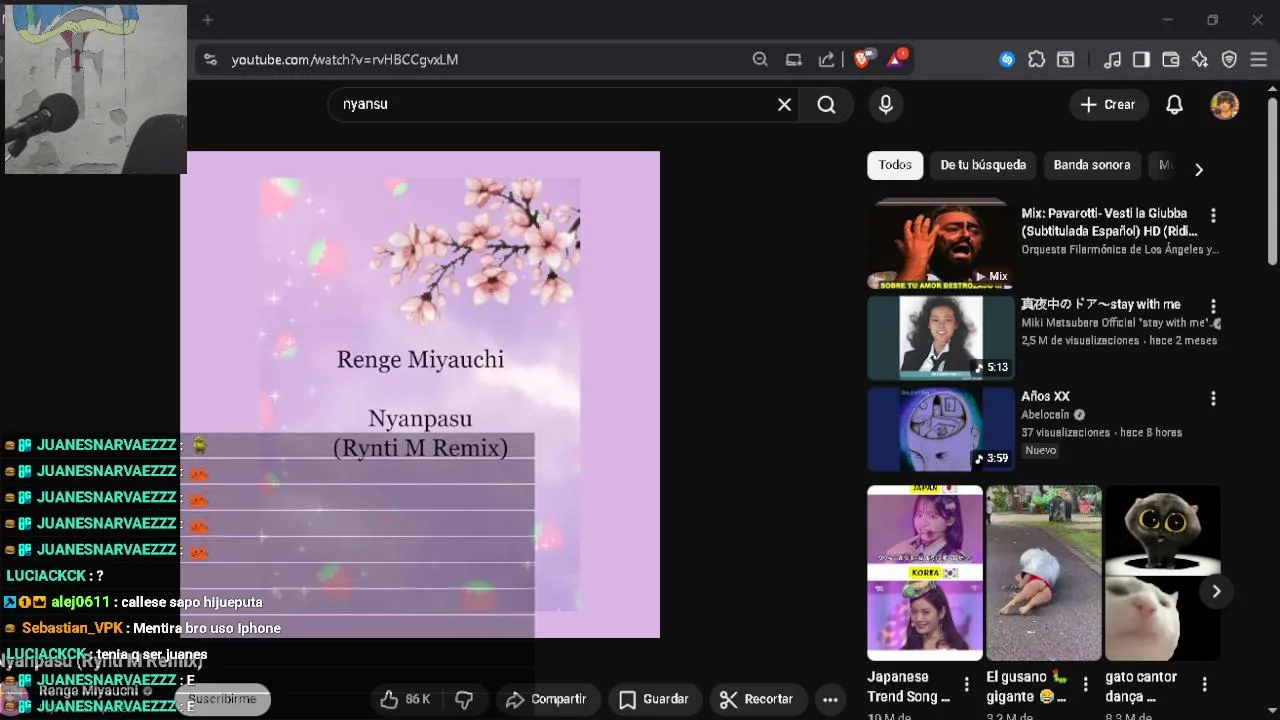
Task: Toggle the browser sidebar panel icon
Action: click(1141, 60)
